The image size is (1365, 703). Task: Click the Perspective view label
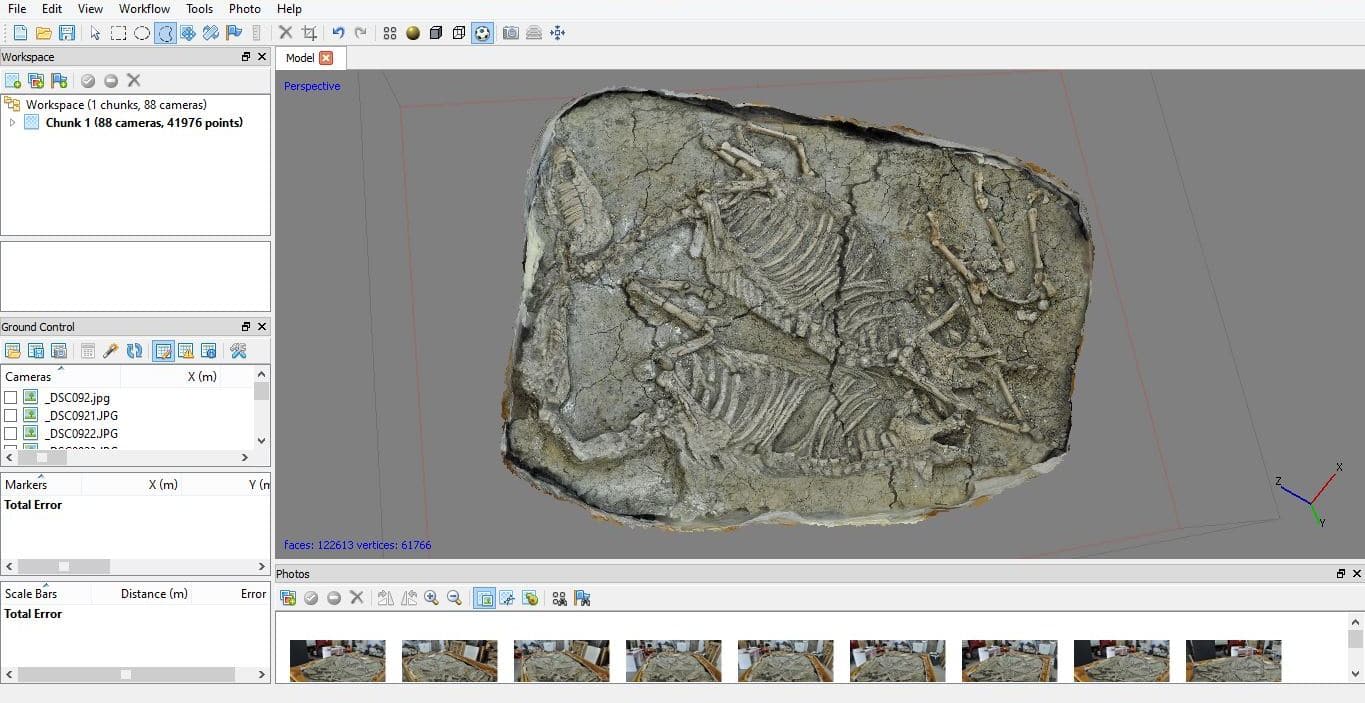[x=312, y=86]
